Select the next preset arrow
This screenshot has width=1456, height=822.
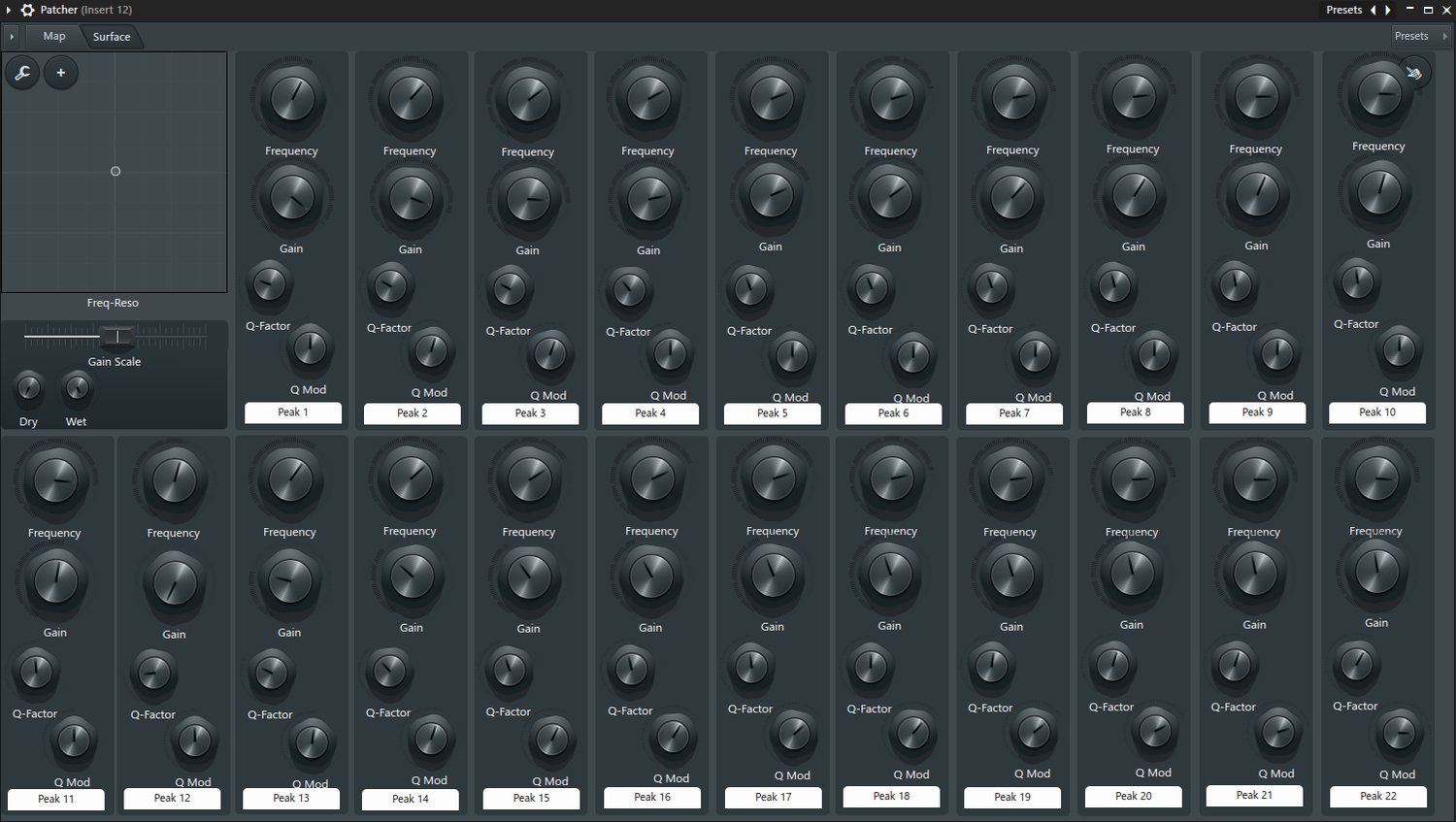(x=1388, y=10)
